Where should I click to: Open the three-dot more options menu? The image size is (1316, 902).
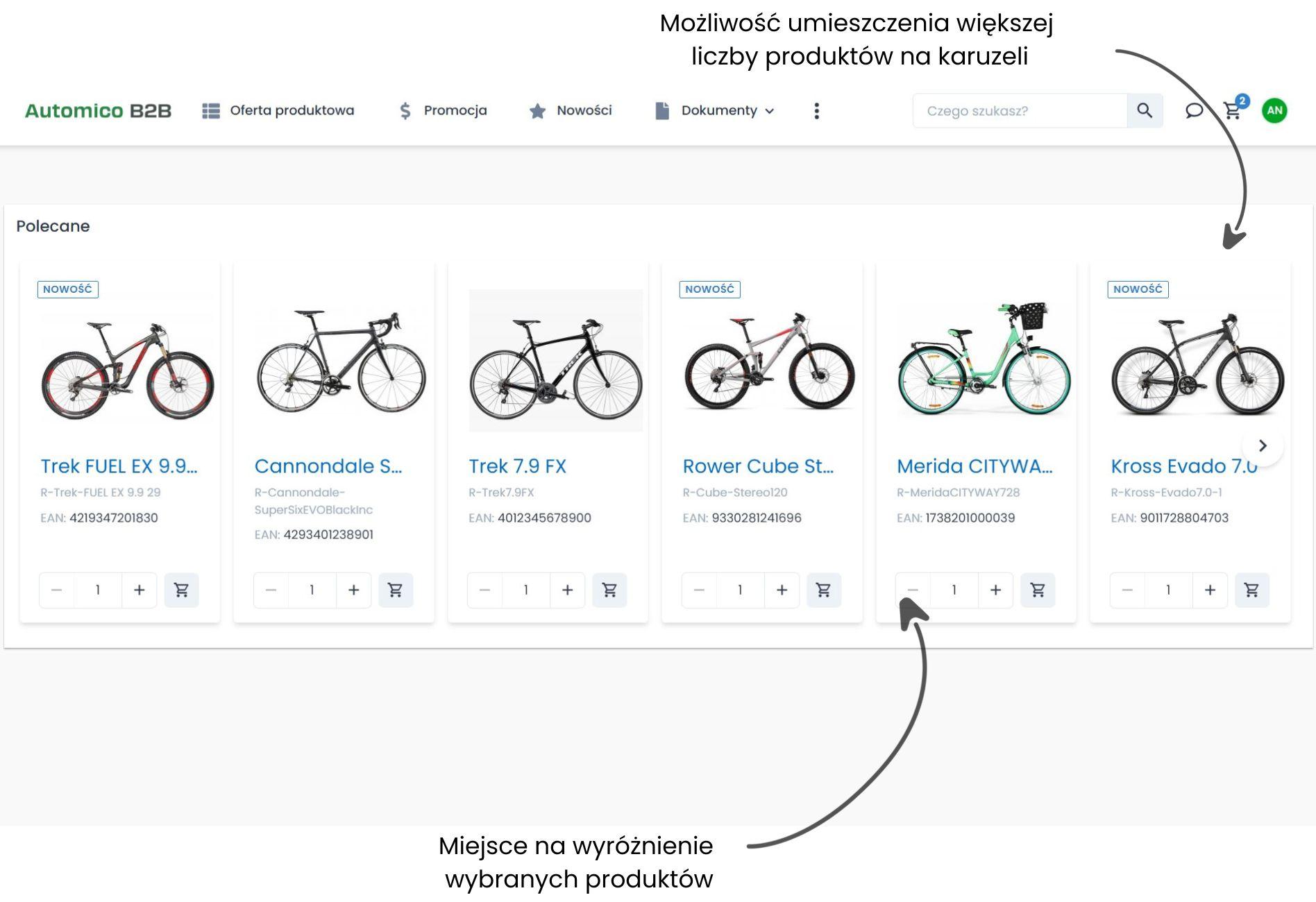tap(816, 111)
